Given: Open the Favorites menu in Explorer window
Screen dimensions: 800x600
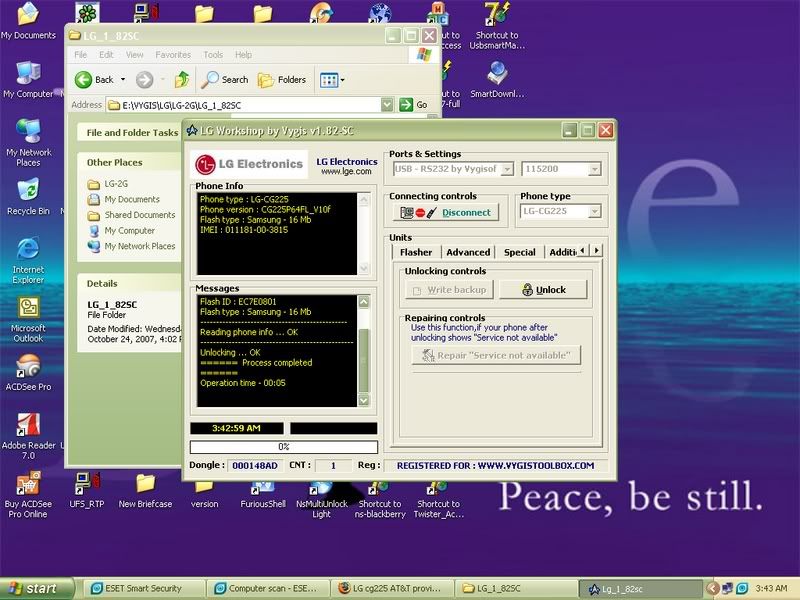Looking at the screenshot, I should (x=173, y=55).
